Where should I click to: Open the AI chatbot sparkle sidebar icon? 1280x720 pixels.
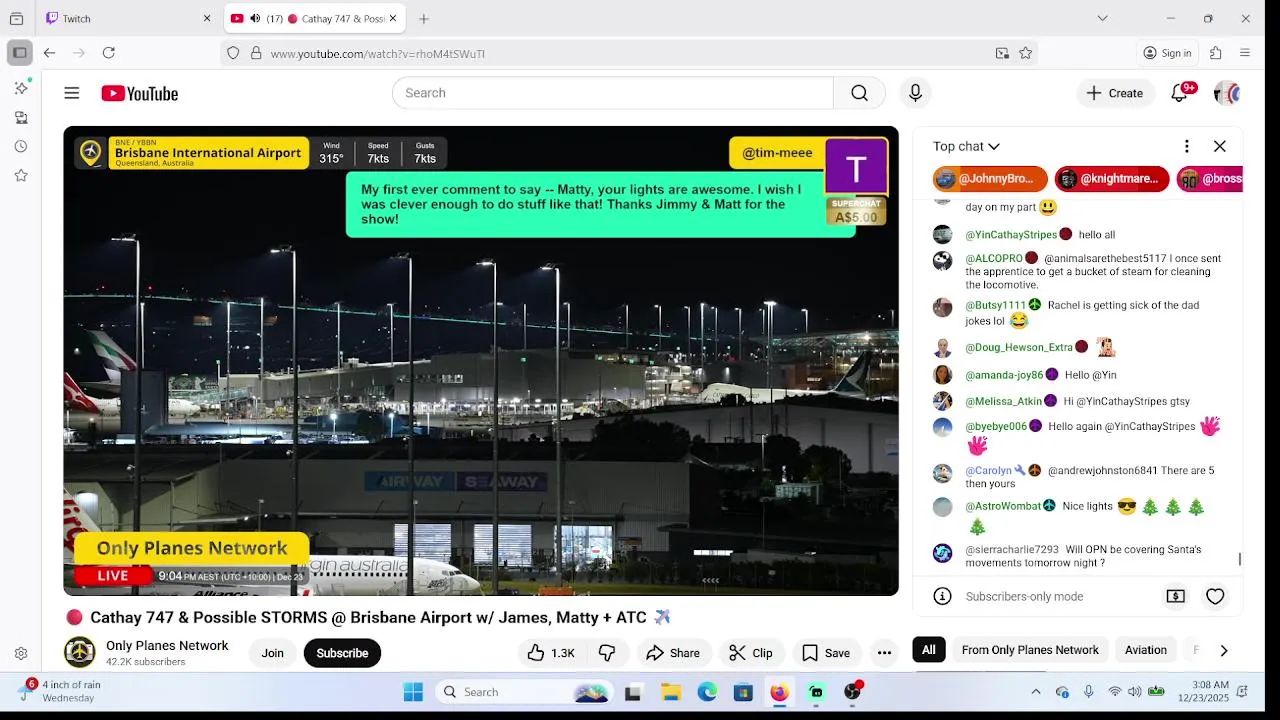[21, 88]
